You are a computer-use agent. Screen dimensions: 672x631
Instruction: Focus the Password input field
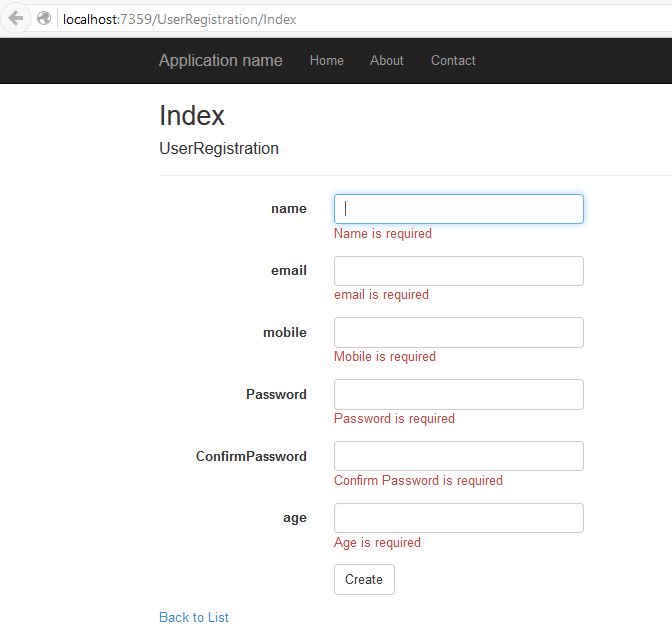[x=459, y=394]
